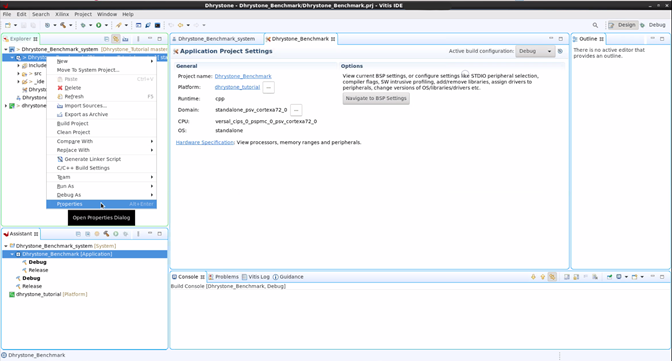This screenshot has width=672, height=361.
Task: Switch to the Design perspective
Action: click(x=623, y=25)
